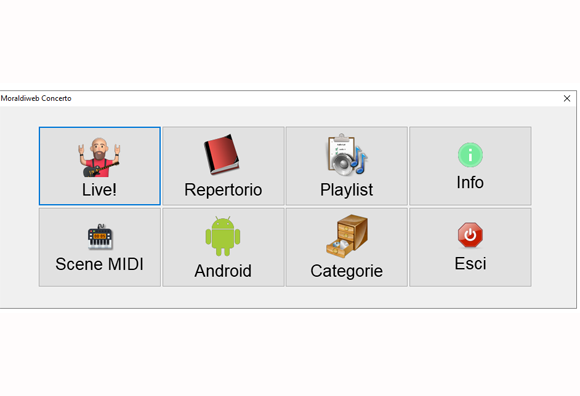The width and height of the screenshot is (580, 396).
Task: Close the Moraldiweb Concerto window
Action: tap(567, 98)
